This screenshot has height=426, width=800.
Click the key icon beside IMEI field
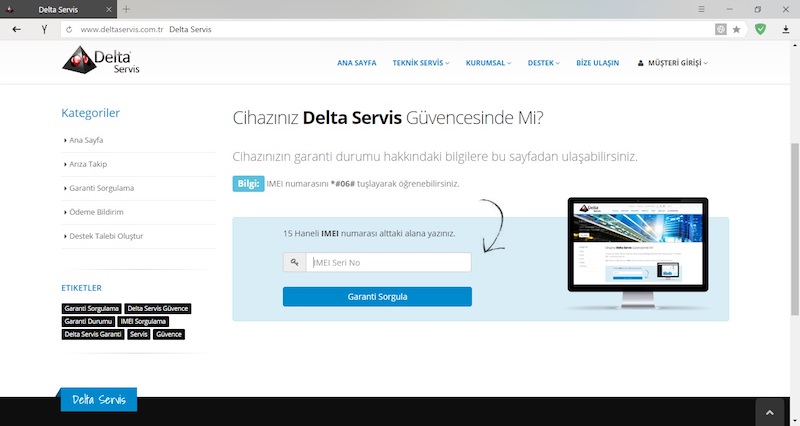click(x=294, y=262)
